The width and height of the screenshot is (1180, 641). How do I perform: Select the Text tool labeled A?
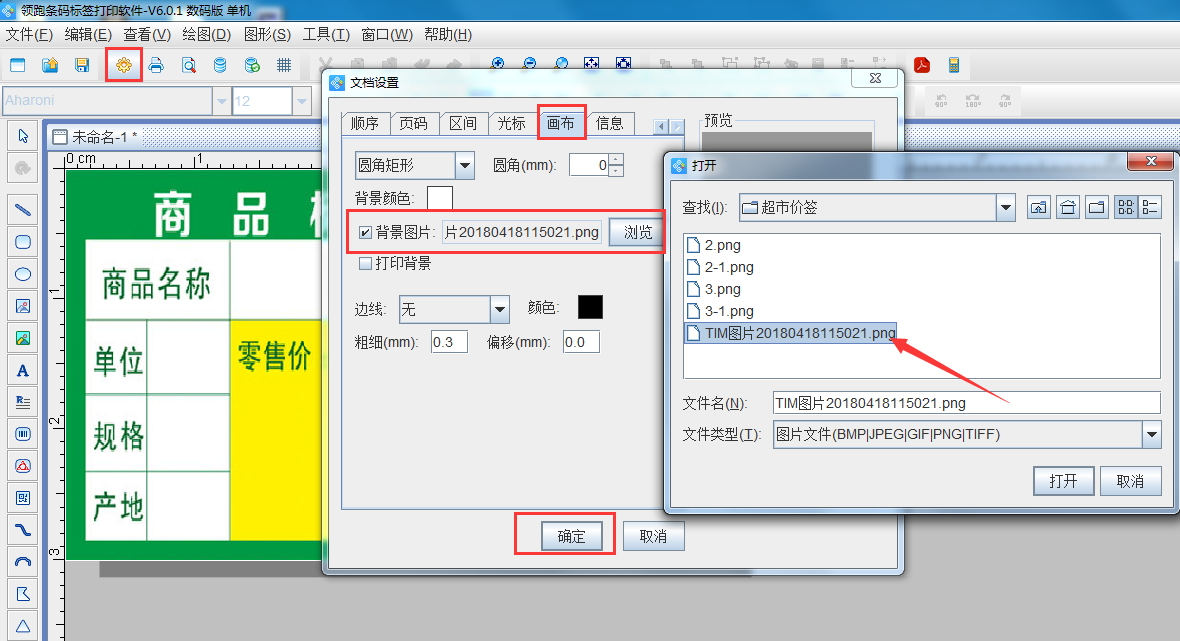point(22,370)
